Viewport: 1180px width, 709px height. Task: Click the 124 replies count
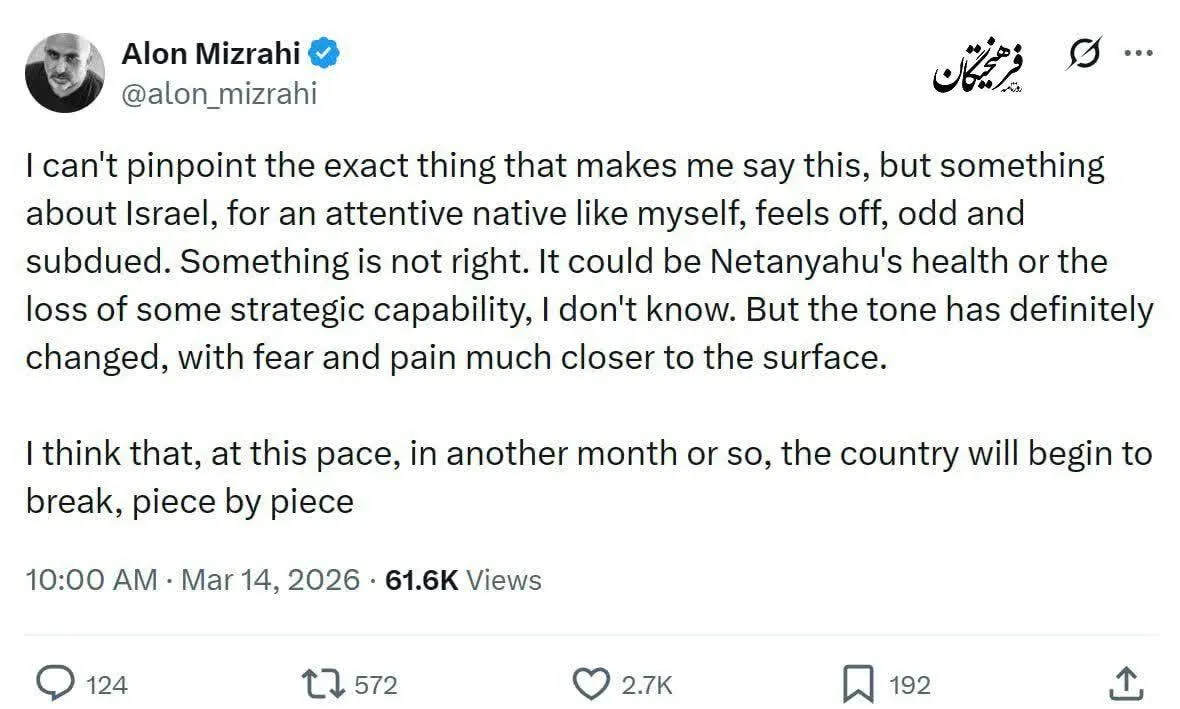[x=107, y=685]
